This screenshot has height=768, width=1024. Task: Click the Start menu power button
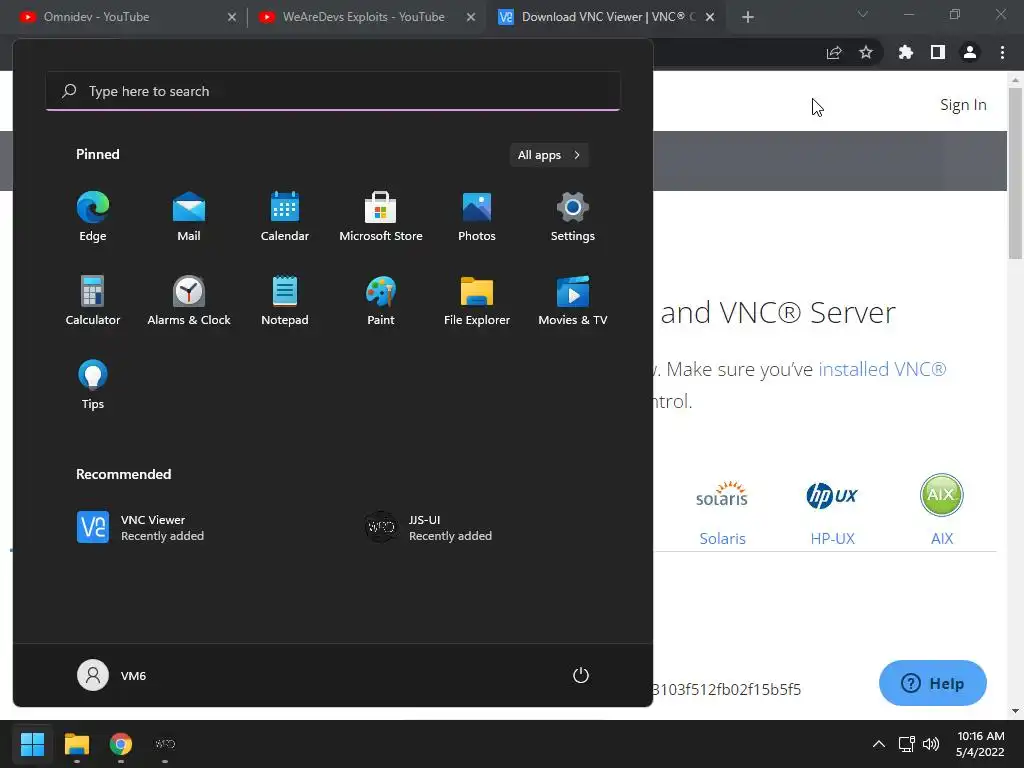(581, 675)
